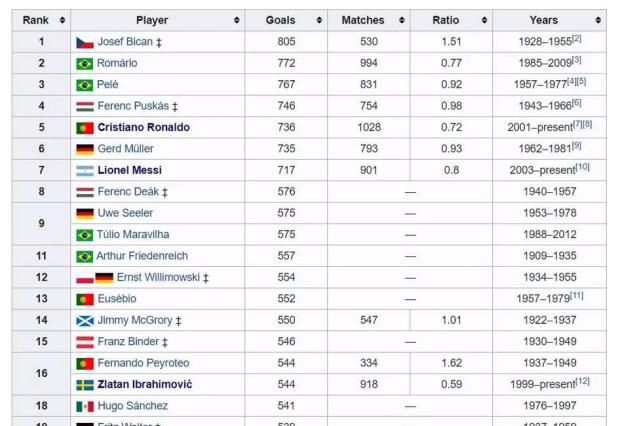Image resolution: width=640 pixels, height=426 pixels.
Task: Click Sweden flag next to Zlatan Ibrahimović
Action: tap(85, 385)
